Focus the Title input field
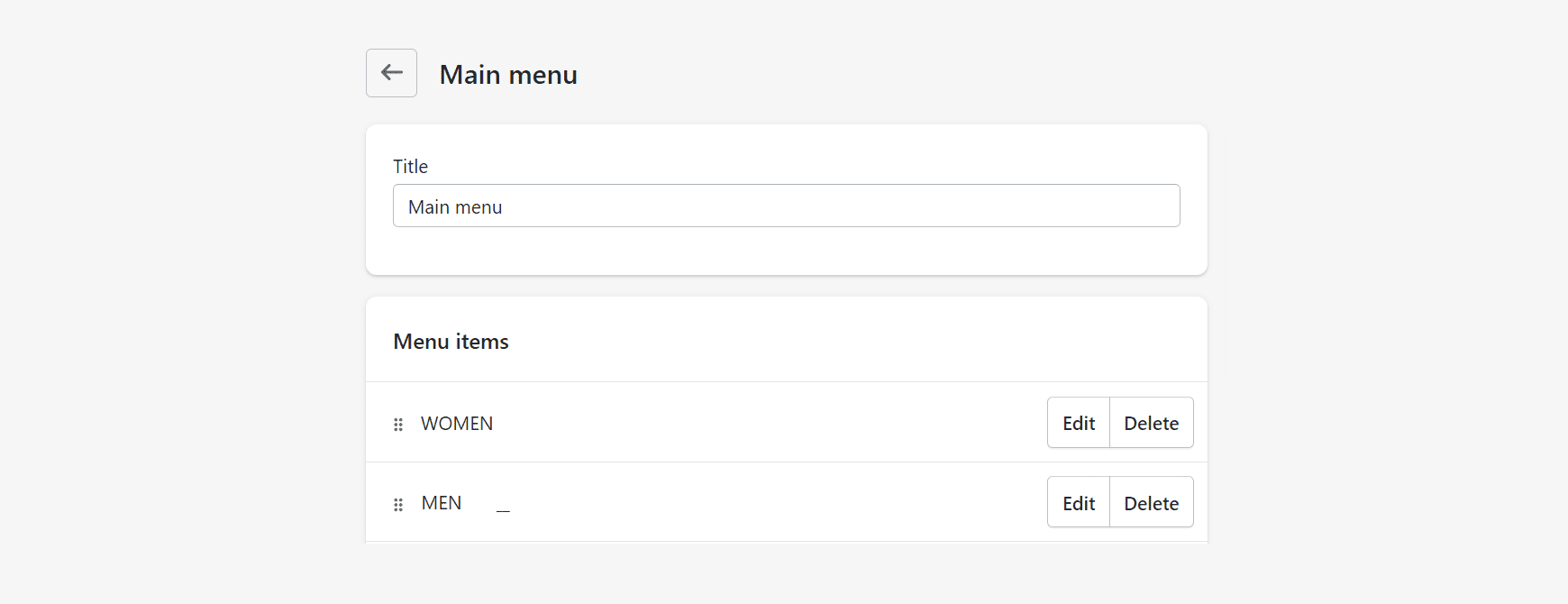Screen dimensions: 1568x604 786,206
